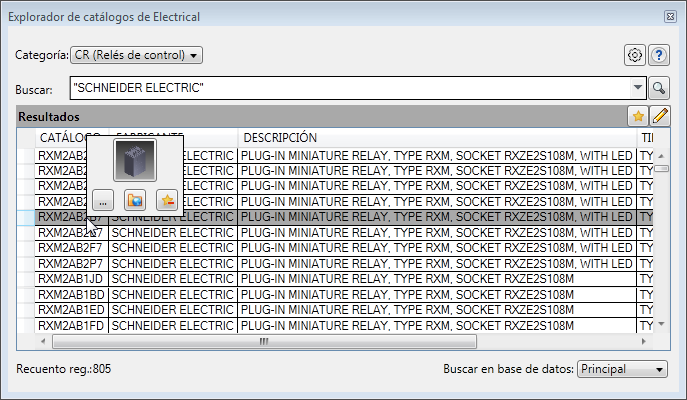Click horizontal scrollbar left arrow
The width and height of the screenshot is (687, 400).
pos(43,341)
